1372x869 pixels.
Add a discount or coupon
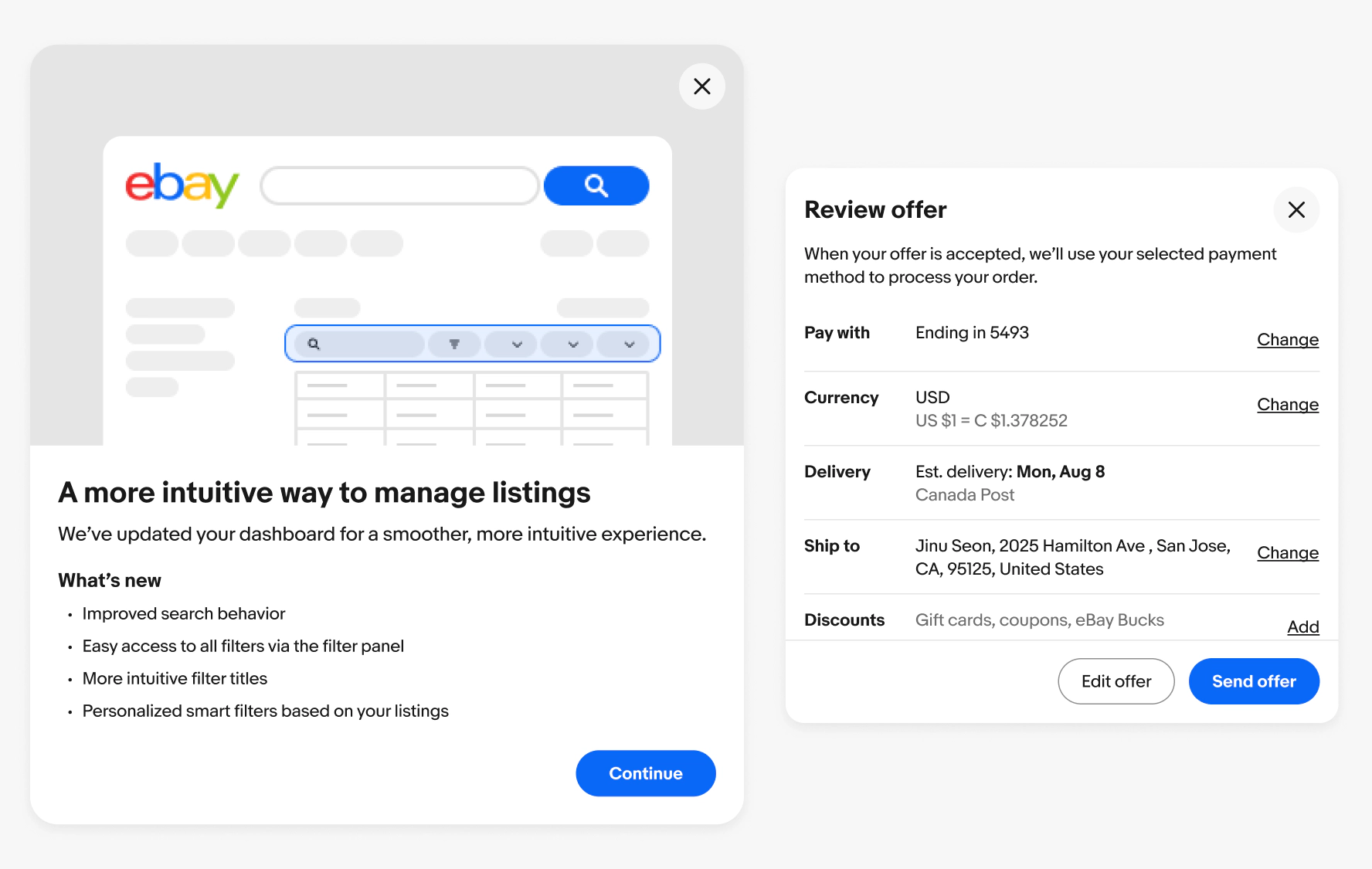[1303, 627]
